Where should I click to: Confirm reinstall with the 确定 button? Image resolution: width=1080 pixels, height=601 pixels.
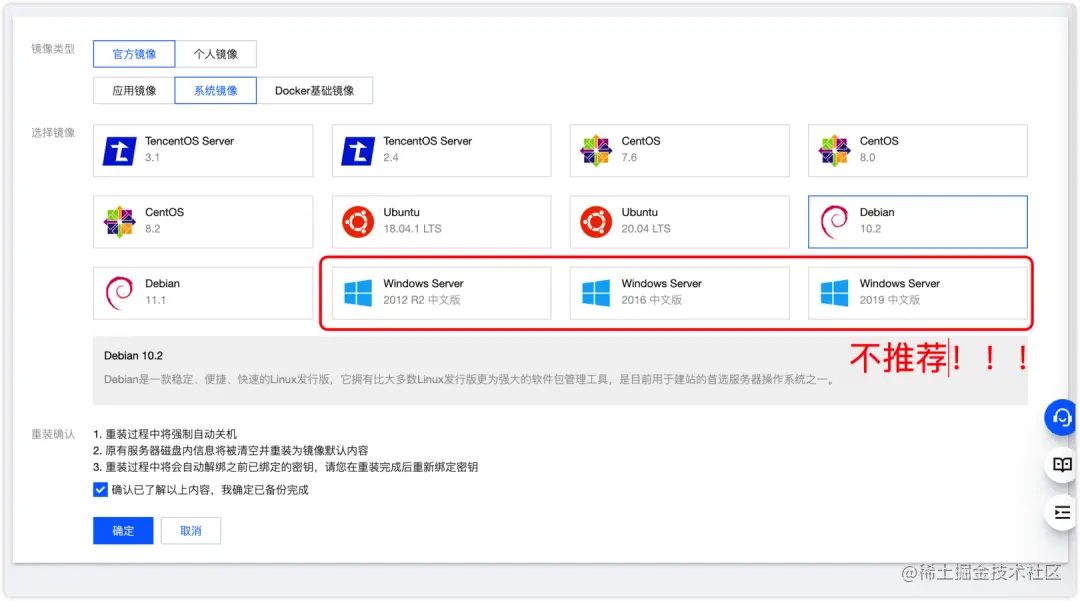pyautogui.click(x=123, y=531)
